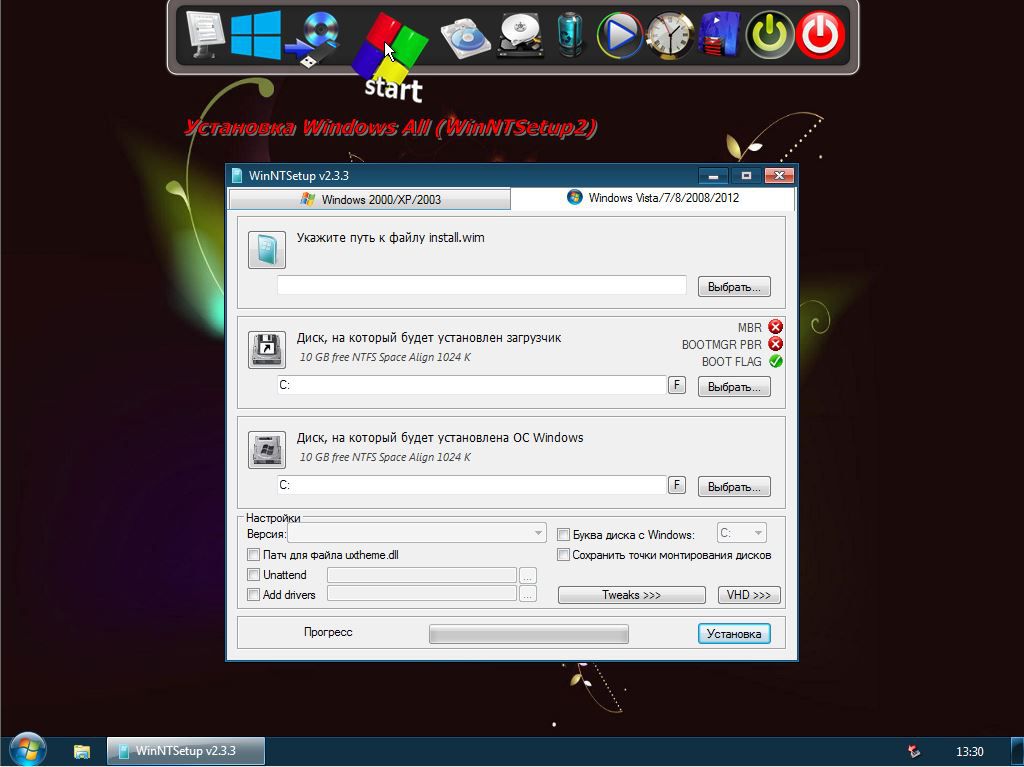Image resolution: width=1024 pixels, height=767 pixels.
Task: Launch the hard disk drive dock icon
Action: pyautogui.click(x=520, y=36)
